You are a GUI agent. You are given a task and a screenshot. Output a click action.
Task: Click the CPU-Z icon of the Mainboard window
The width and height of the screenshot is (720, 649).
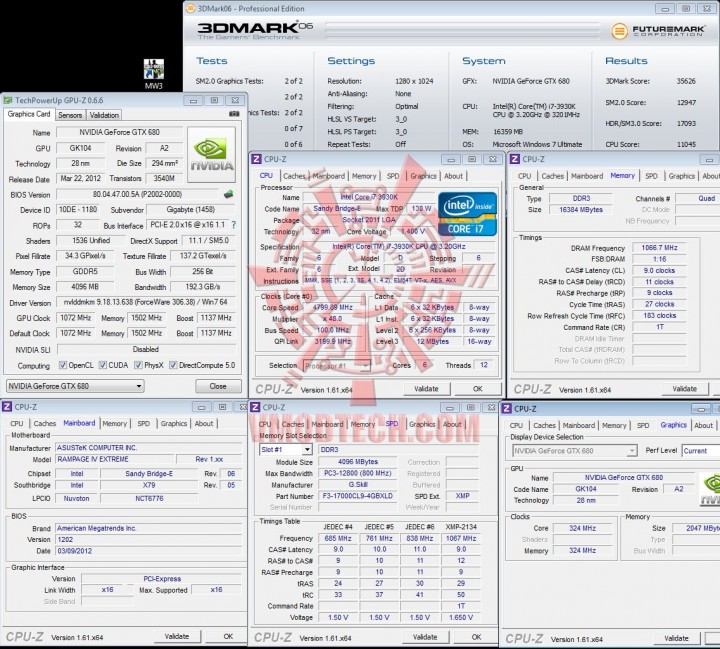(7, 406)
